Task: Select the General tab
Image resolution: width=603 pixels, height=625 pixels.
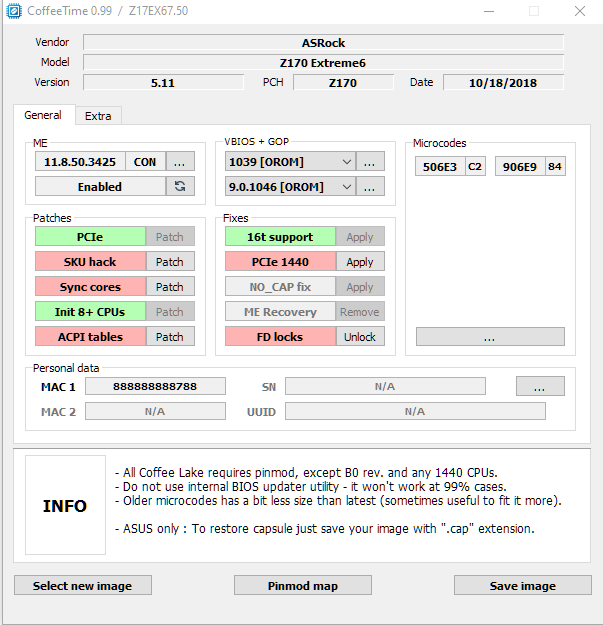Action: tap(43, 115)
